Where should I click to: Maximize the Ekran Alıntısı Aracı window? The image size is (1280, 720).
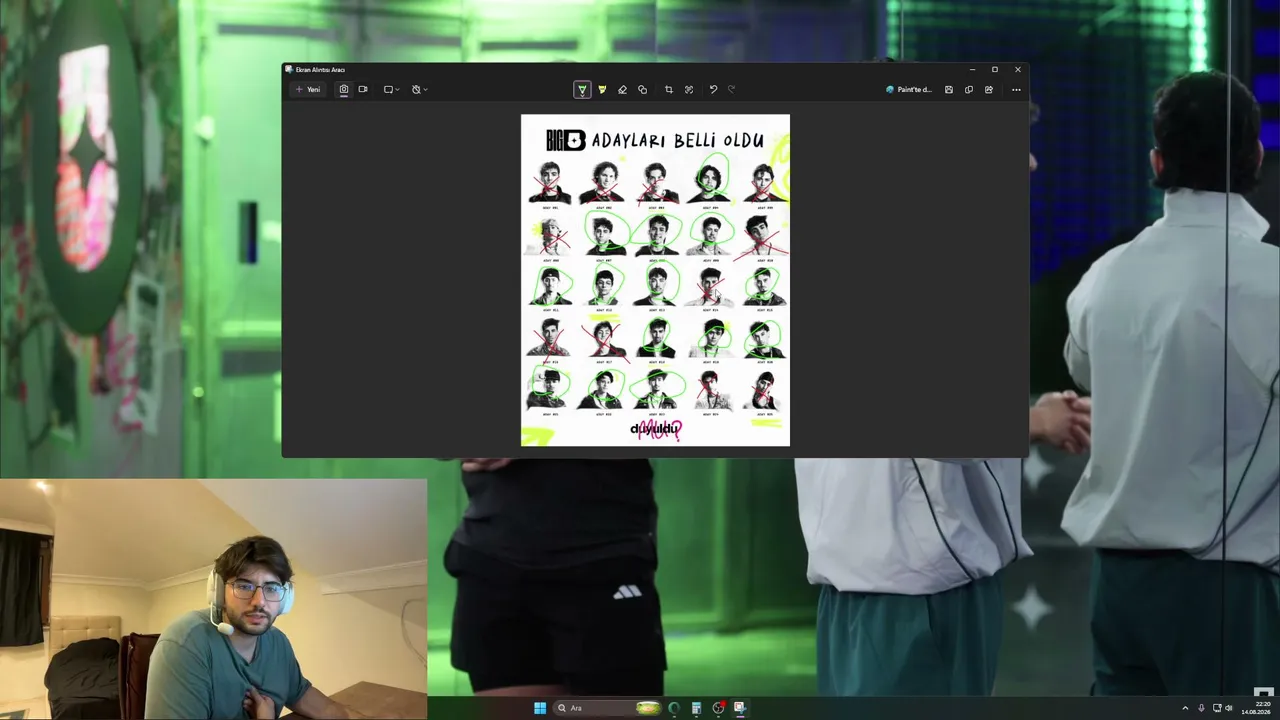coord(995,69)
